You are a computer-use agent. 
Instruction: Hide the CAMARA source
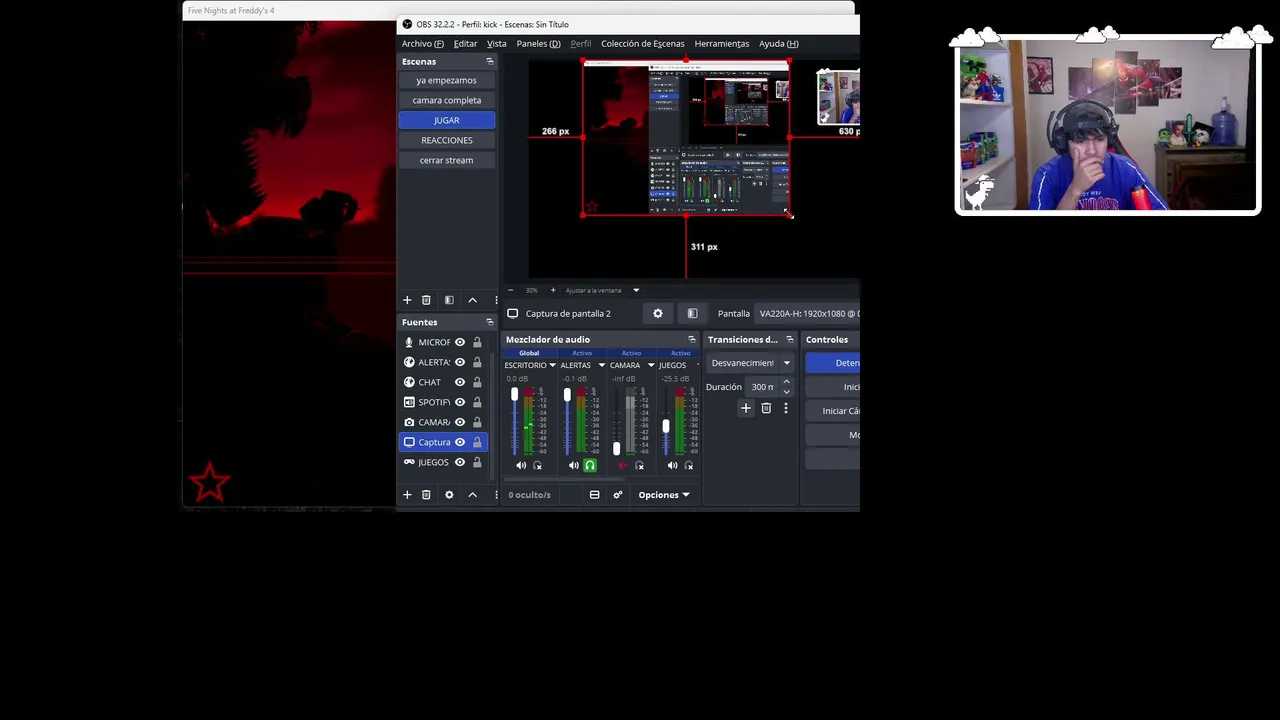tap(460, 422)
